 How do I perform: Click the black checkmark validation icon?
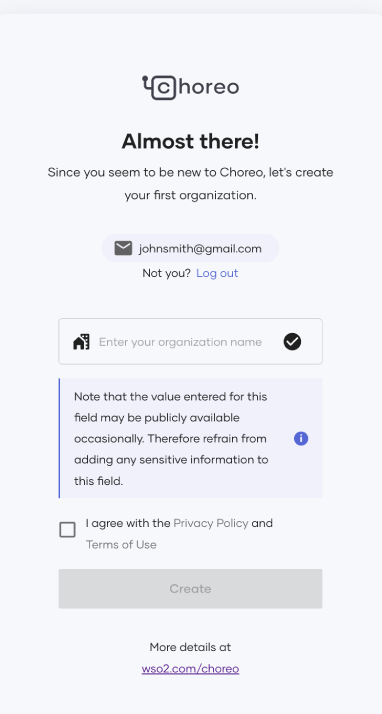[x=292, y=342]
